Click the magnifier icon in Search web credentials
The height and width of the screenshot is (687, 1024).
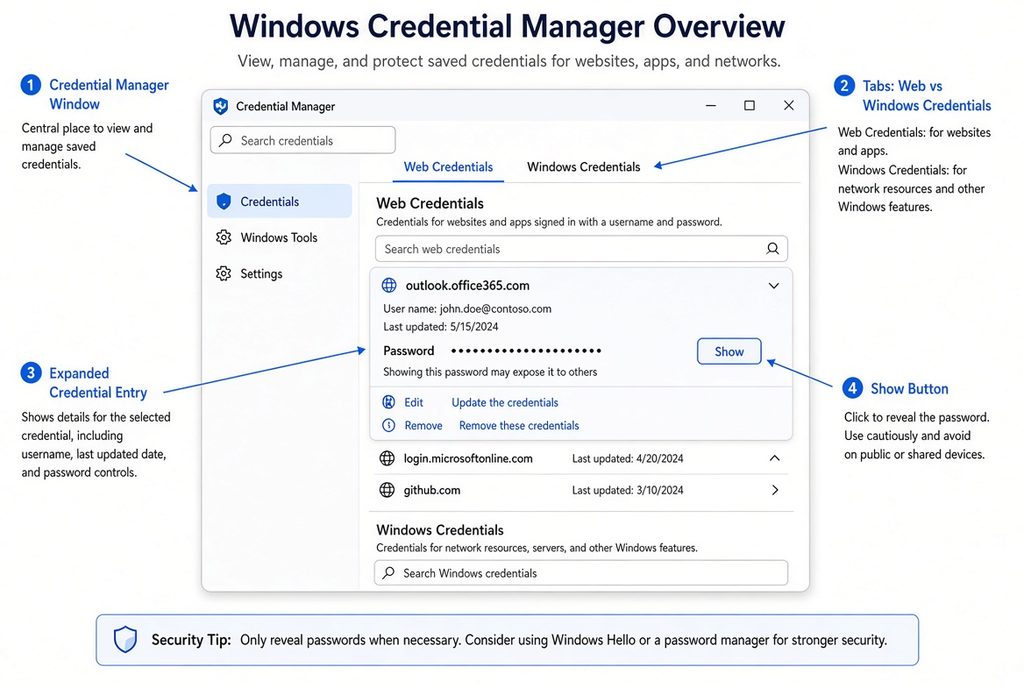point(773,249)
